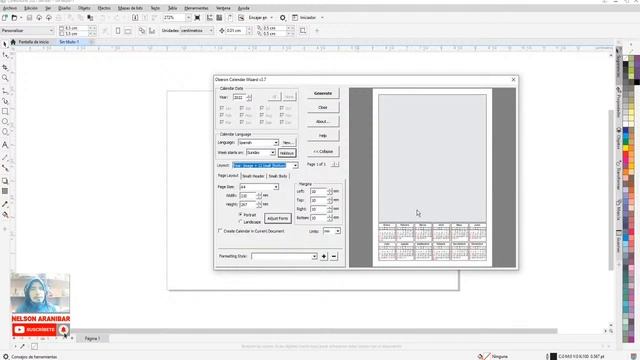The height and width of the screenshot is (360, 640).
Task: Select the Connector tool
Action: tap(5, 168)
